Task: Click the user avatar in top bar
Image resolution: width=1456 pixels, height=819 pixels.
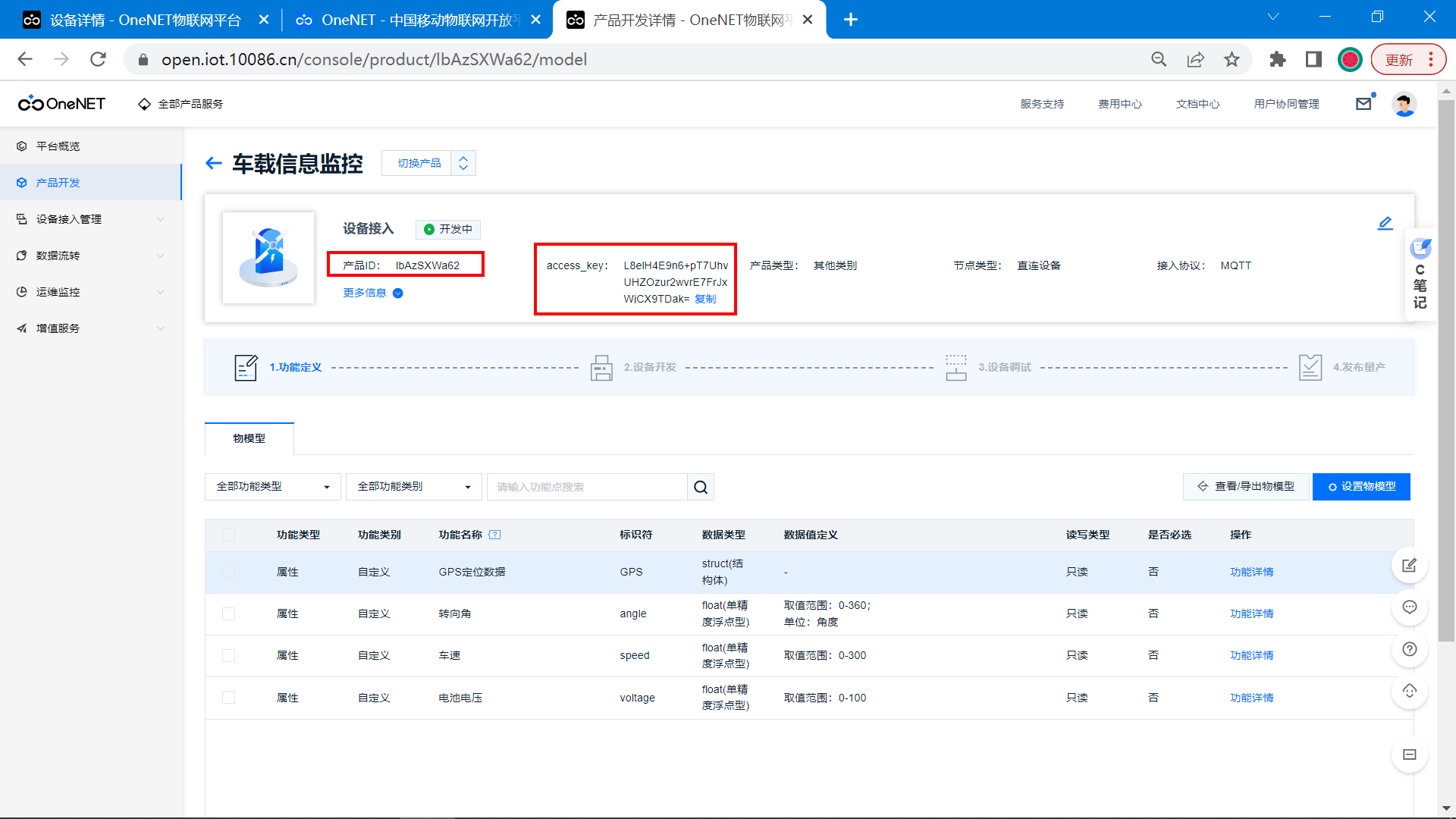Action: pyautogui.click(x=1404, y=104)
